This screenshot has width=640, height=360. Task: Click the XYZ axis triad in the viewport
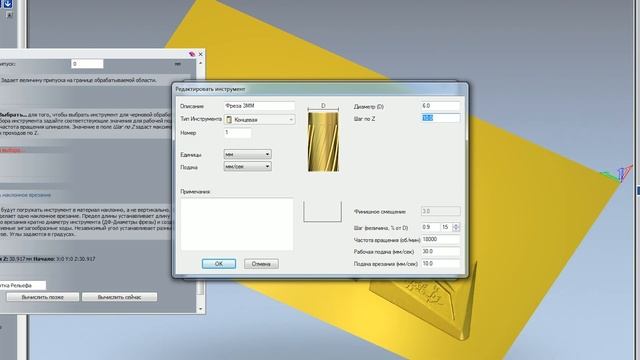617,174
